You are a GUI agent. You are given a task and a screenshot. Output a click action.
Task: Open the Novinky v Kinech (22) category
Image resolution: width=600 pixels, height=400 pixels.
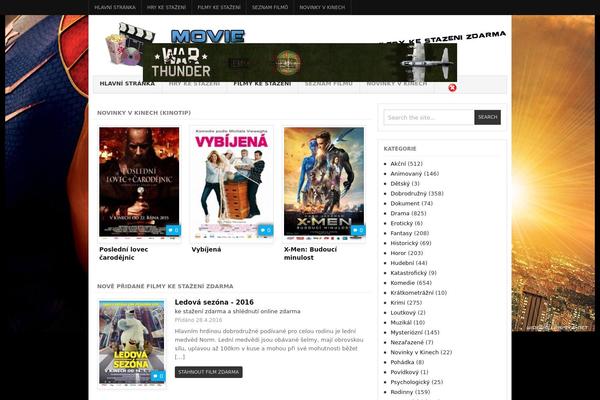coord(421,353)
